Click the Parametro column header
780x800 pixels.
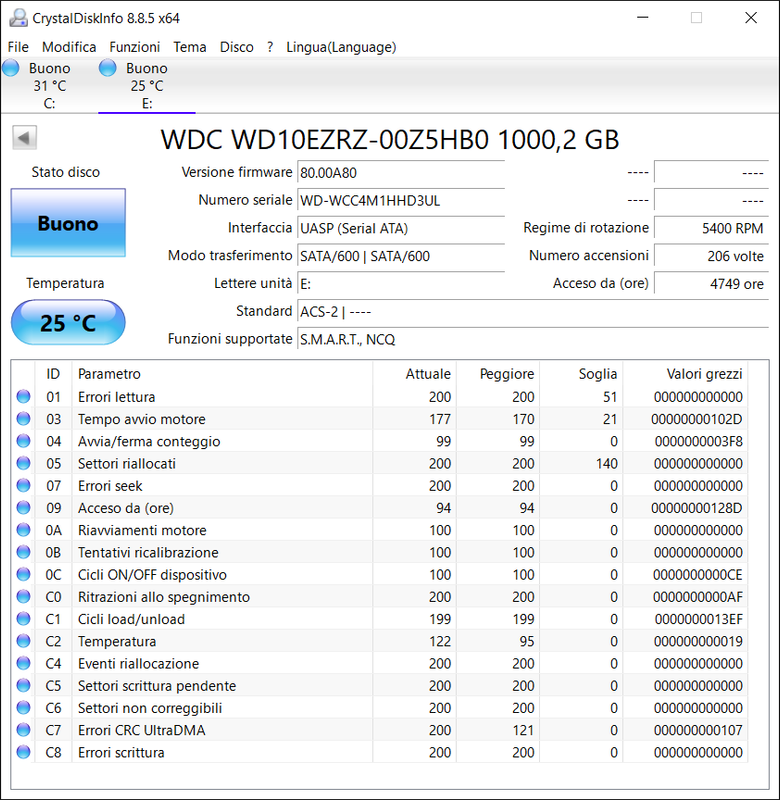(222, 373)
